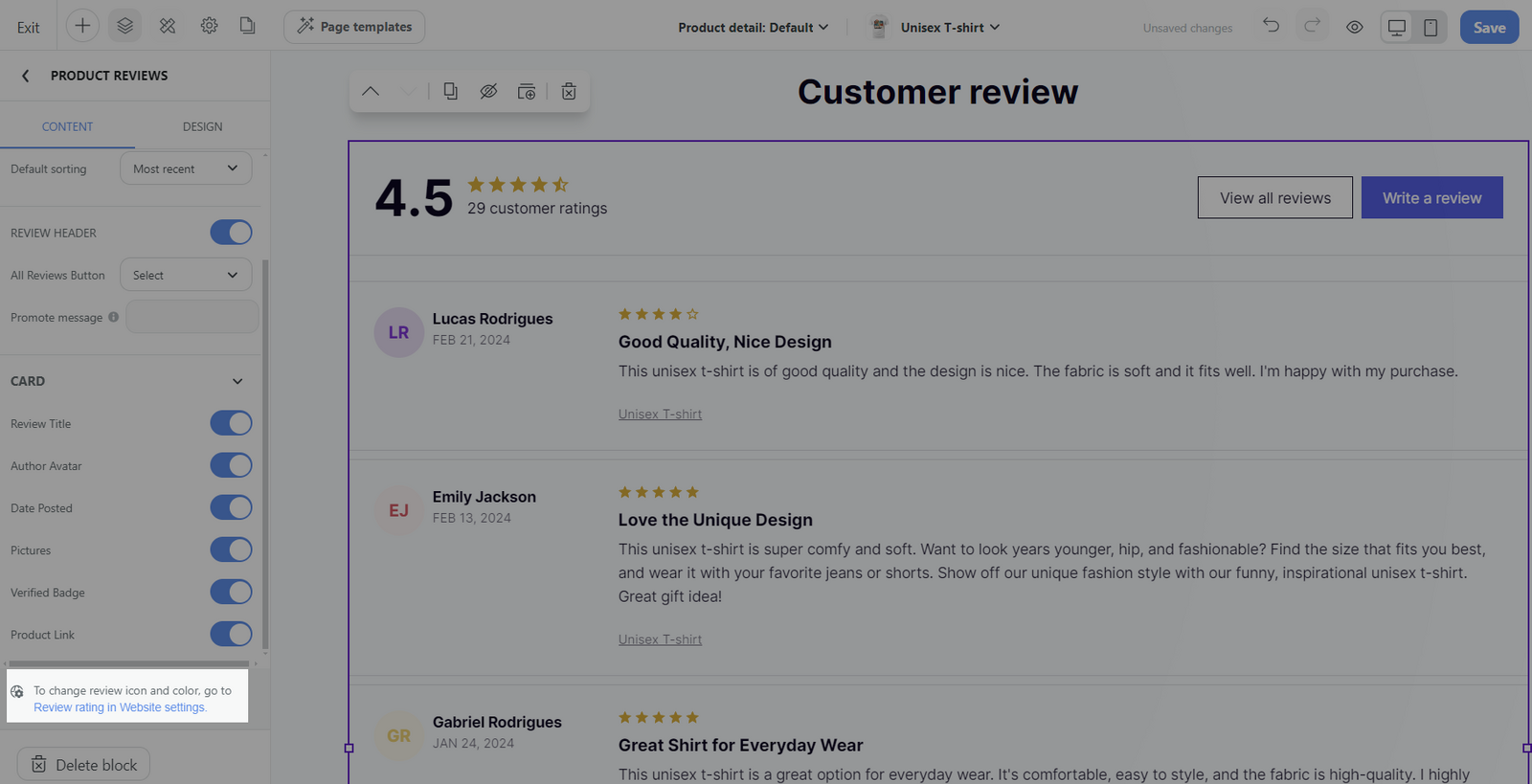
Task: Toggle the Verified Badge switch
Action: pos(231,592)
